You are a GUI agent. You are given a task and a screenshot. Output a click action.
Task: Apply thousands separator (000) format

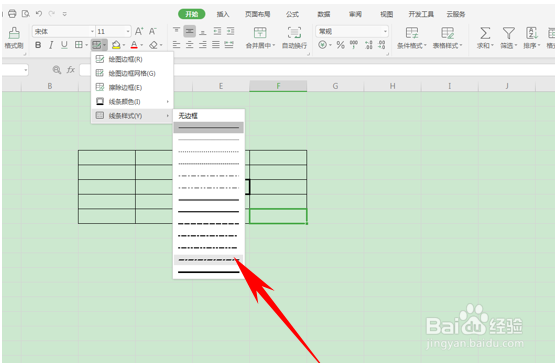click(354, 45)
